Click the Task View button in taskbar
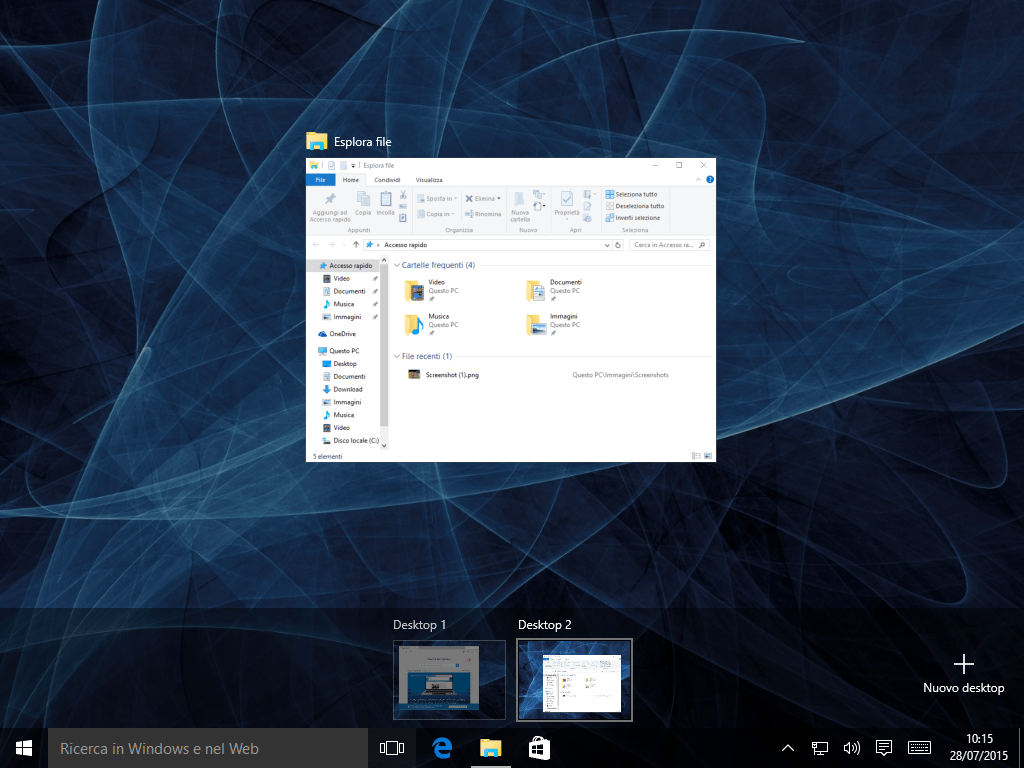 pyautogui.click(x=391, y=748)
